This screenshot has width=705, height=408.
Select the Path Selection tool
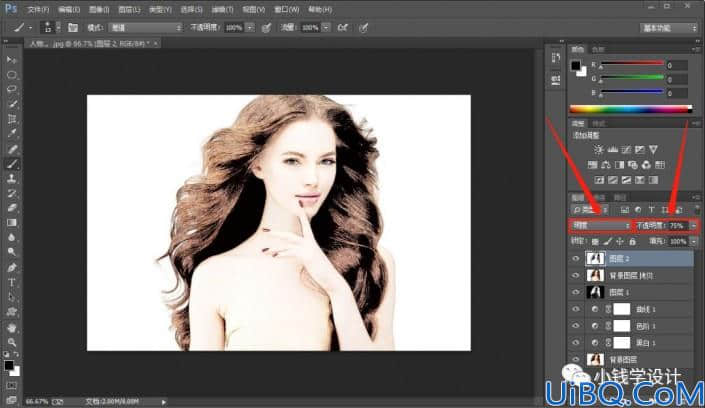click(12, 297)
